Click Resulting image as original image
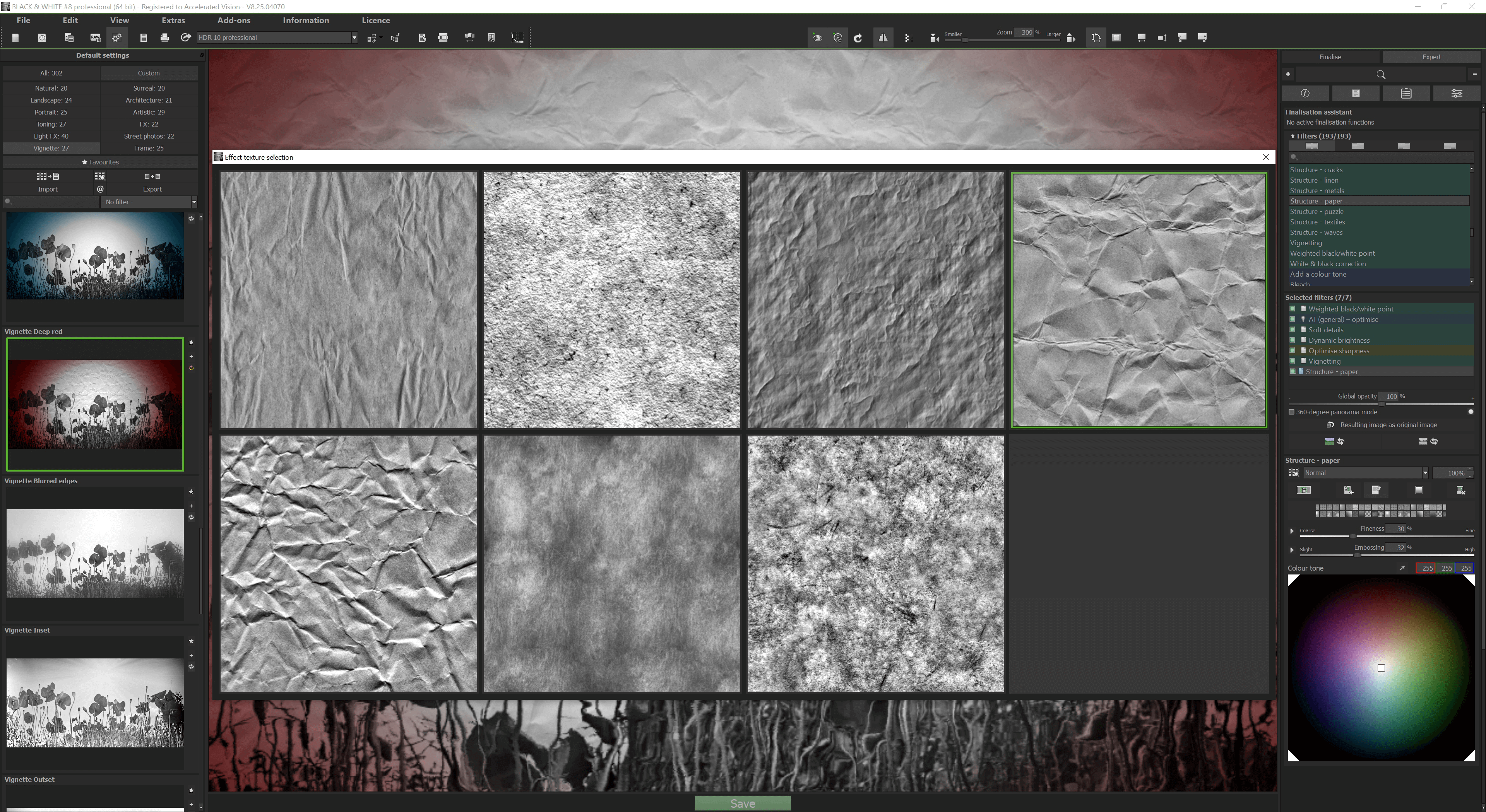The image size is (1486, 812). coord(1388,425)
